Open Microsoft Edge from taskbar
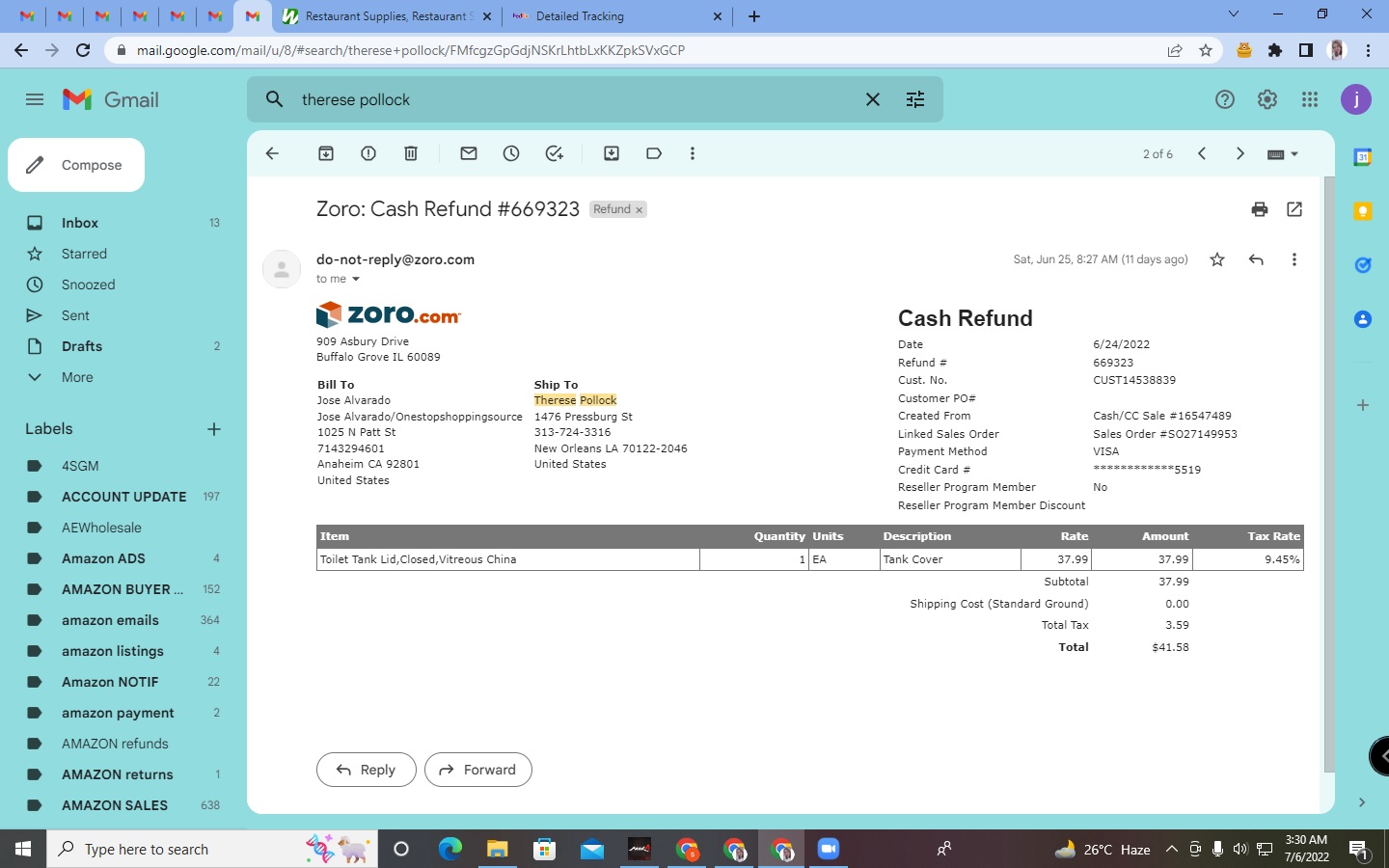This screenshot has height=868, width=1389. pyautogui.click(x=450, y=849)
